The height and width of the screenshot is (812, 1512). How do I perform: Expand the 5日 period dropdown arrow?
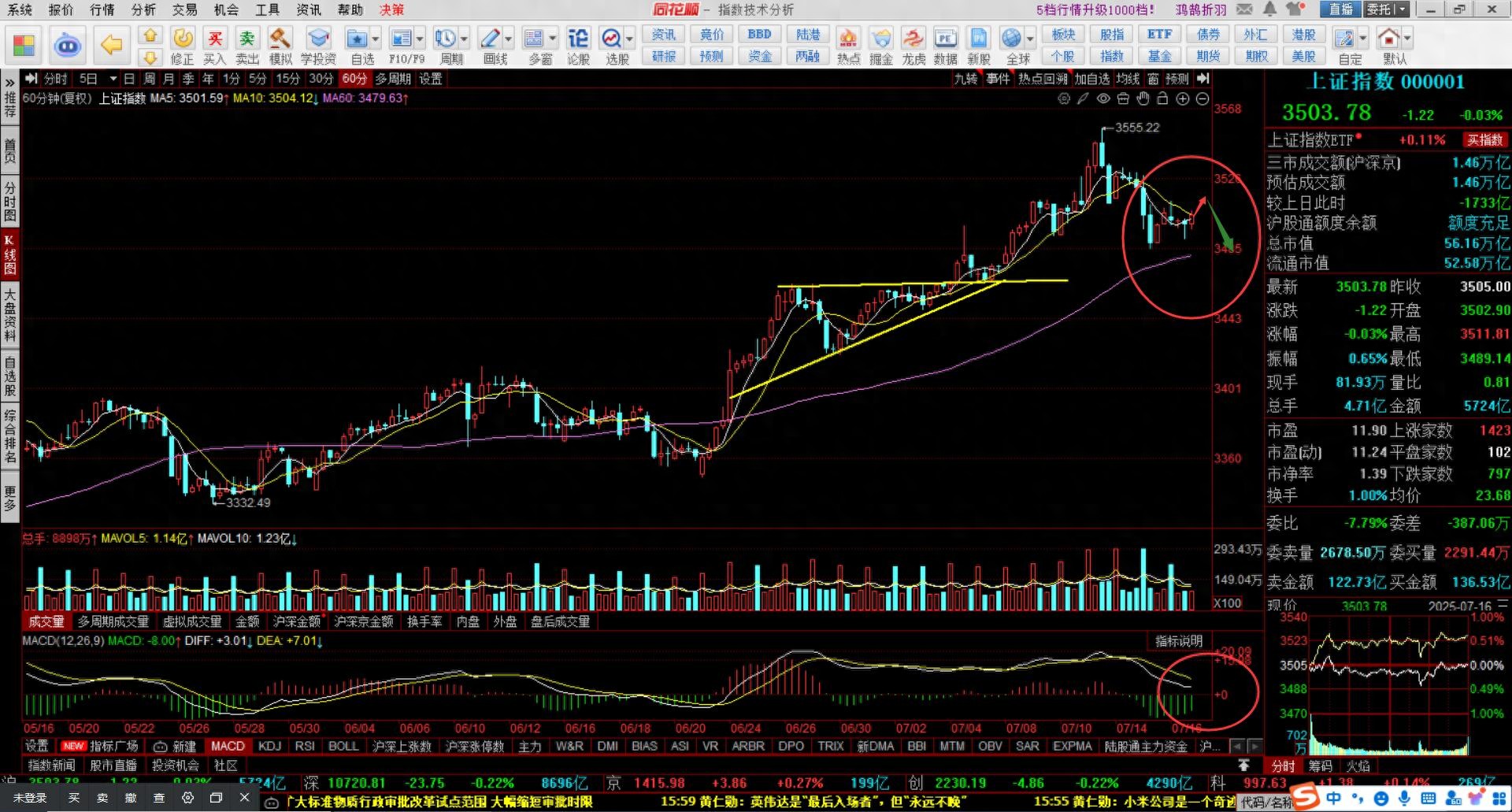tap(113, 79)
